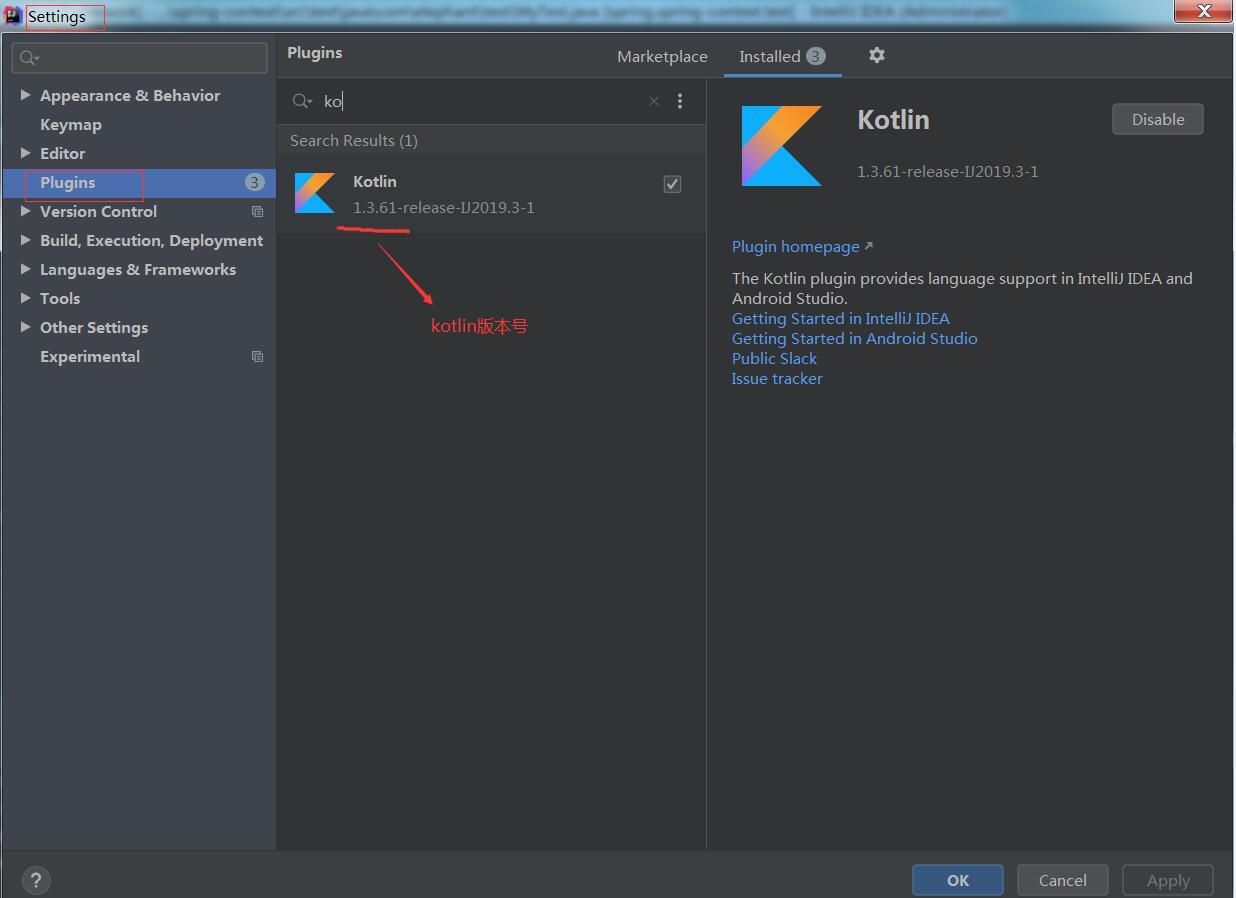
Task: Select Experimental in the settings tree
Action: 90,357
